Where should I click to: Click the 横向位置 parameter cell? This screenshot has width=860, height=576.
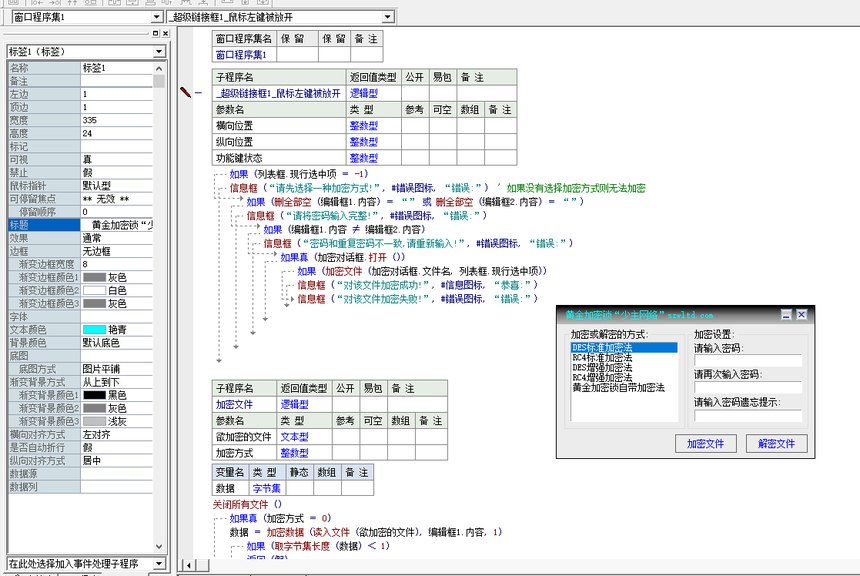pos(279,126)
